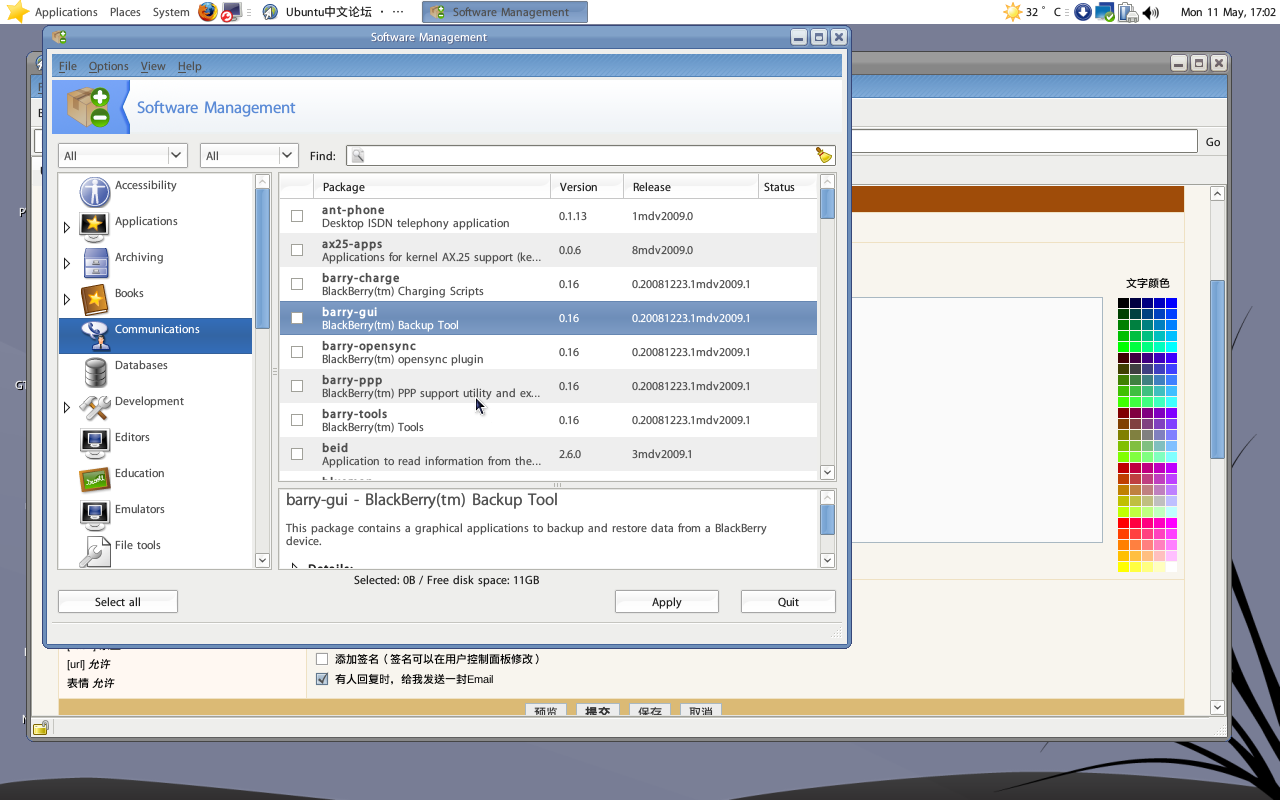Click the Quit button
Image resolution: width=1280 pixels, height=800 pixels.
(788, 602)
